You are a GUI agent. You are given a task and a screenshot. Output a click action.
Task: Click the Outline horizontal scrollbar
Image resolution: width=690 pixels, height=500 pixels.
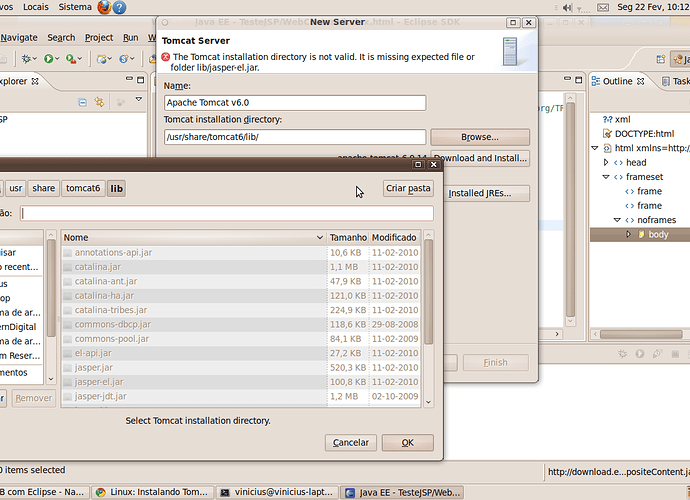tap(641, 335)
